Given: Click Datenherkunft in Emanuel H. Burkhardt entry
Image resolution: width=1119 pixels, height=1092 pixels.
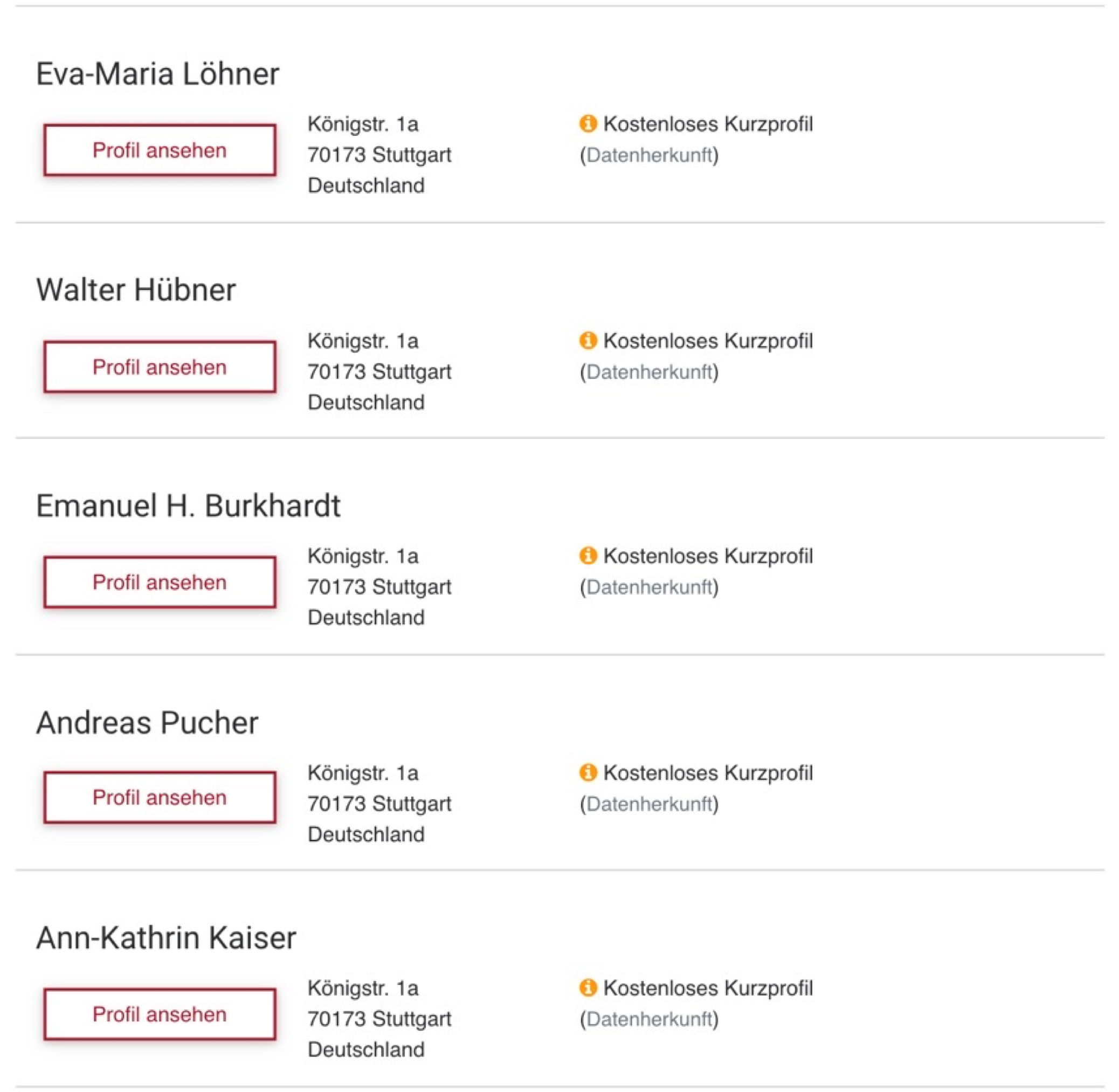Looking at the screenshot, I should [x=648, y=587].
